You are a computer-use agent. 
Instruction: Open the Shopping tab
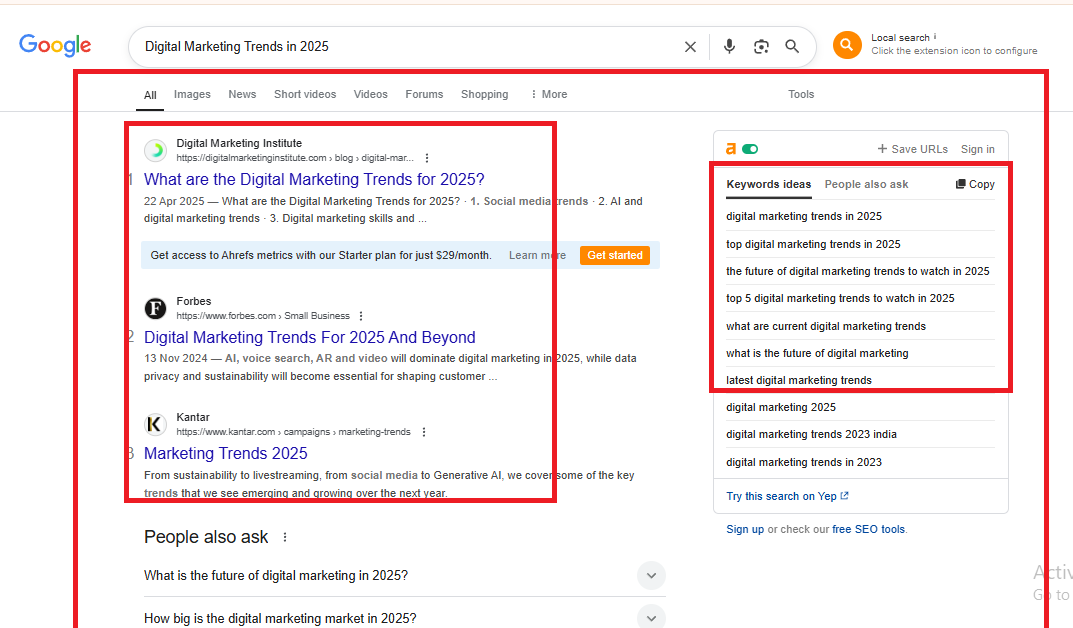[484, 94]
